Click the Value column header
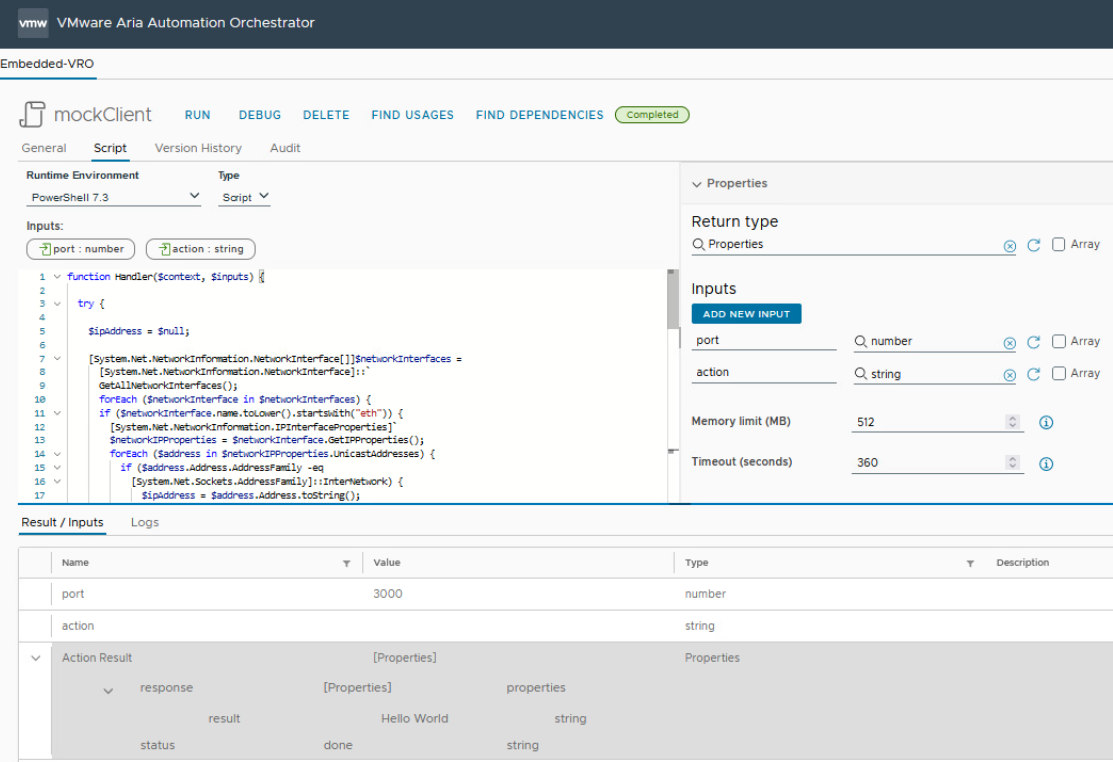1113x762 pixels. (387, 563)
